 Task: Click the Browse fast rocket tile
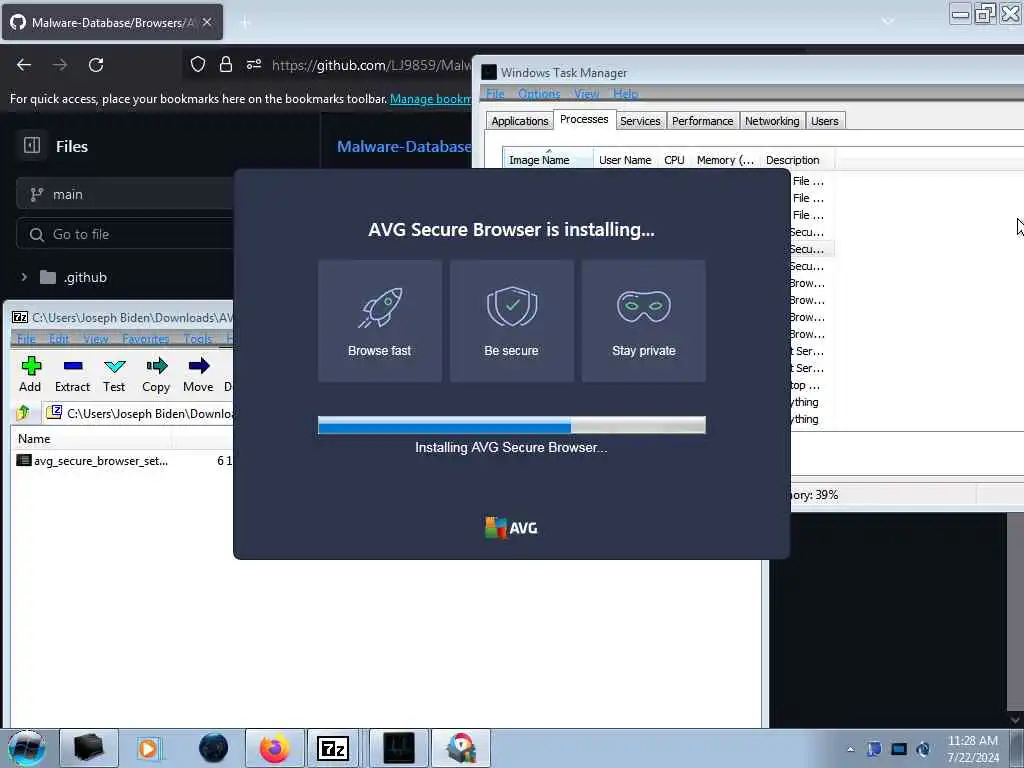point(379,321)
